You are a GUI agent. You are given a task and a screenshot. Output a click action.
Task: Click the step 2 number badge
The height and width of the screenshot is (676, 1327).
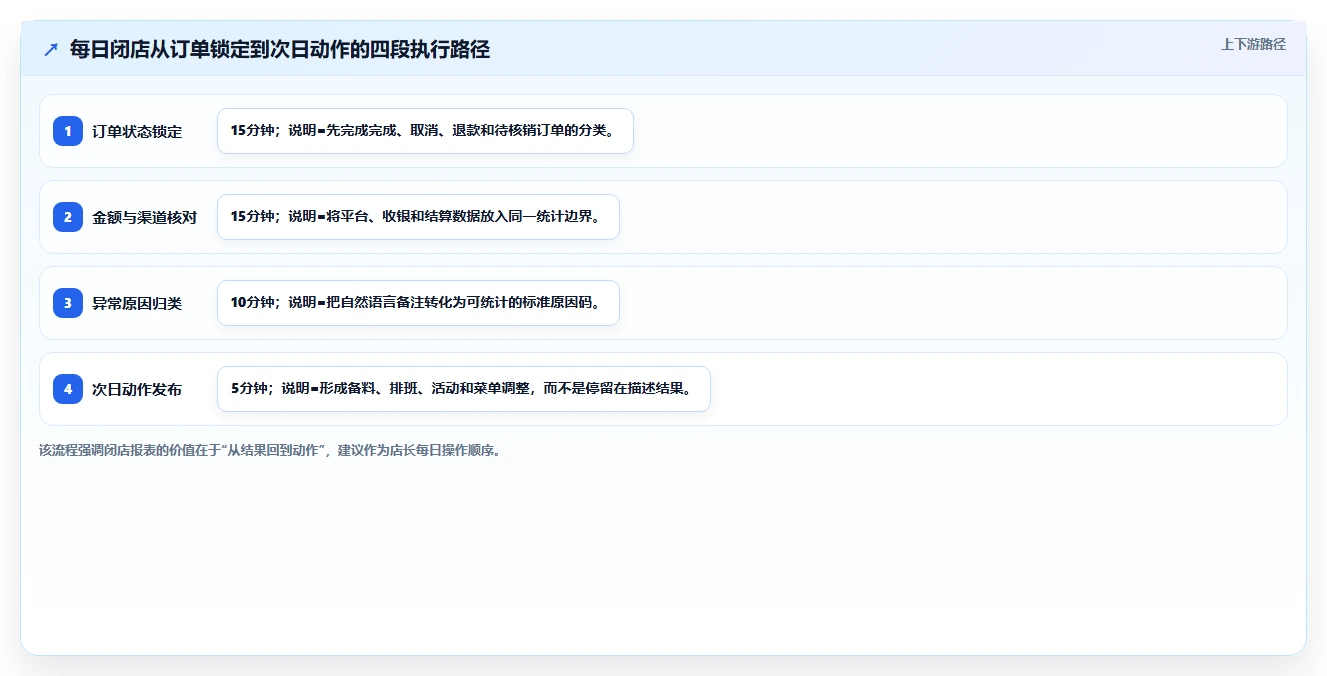point(68,217)
